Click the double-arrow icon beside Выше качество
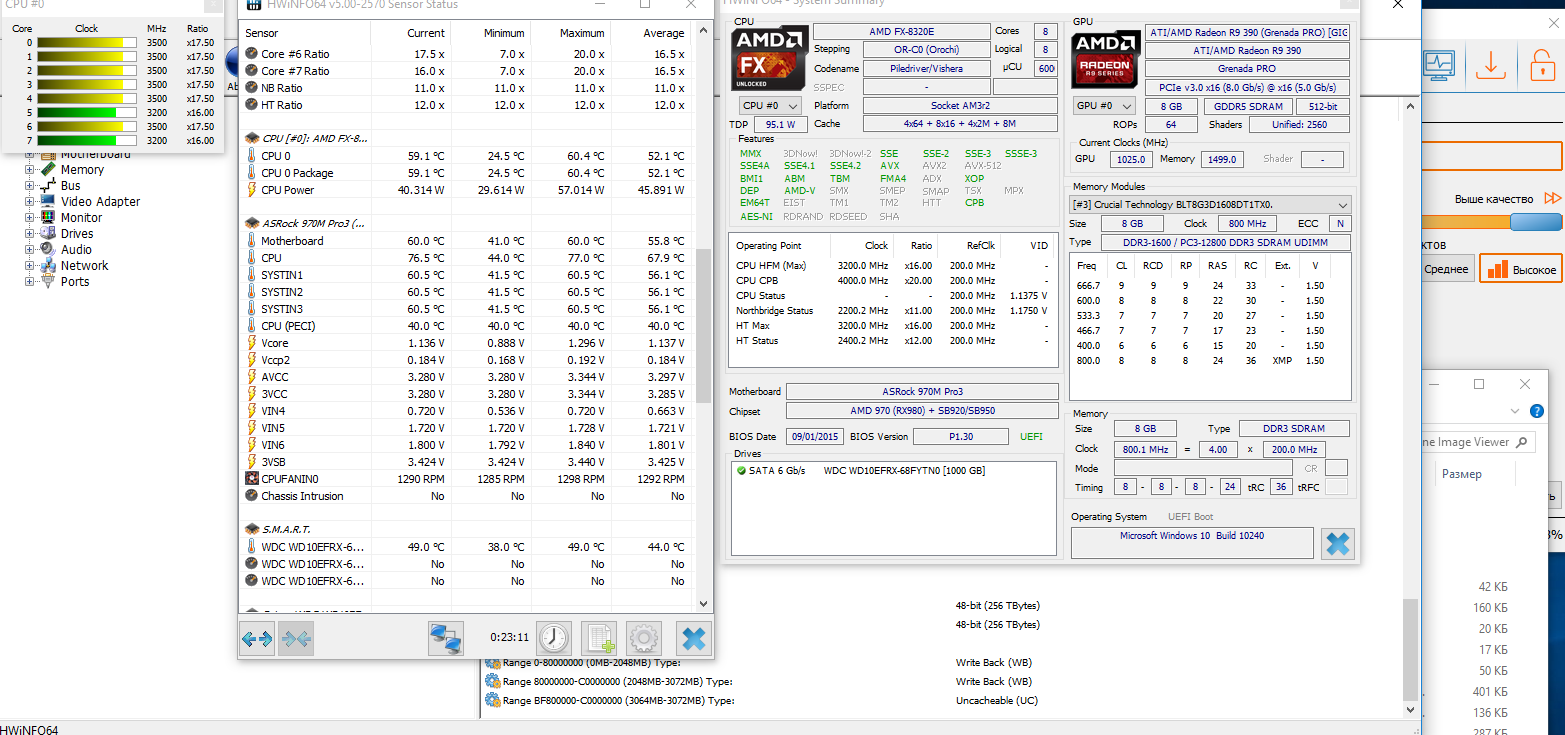The width and height of the screenshot is (1565, 735). (x=1552, y=199)
